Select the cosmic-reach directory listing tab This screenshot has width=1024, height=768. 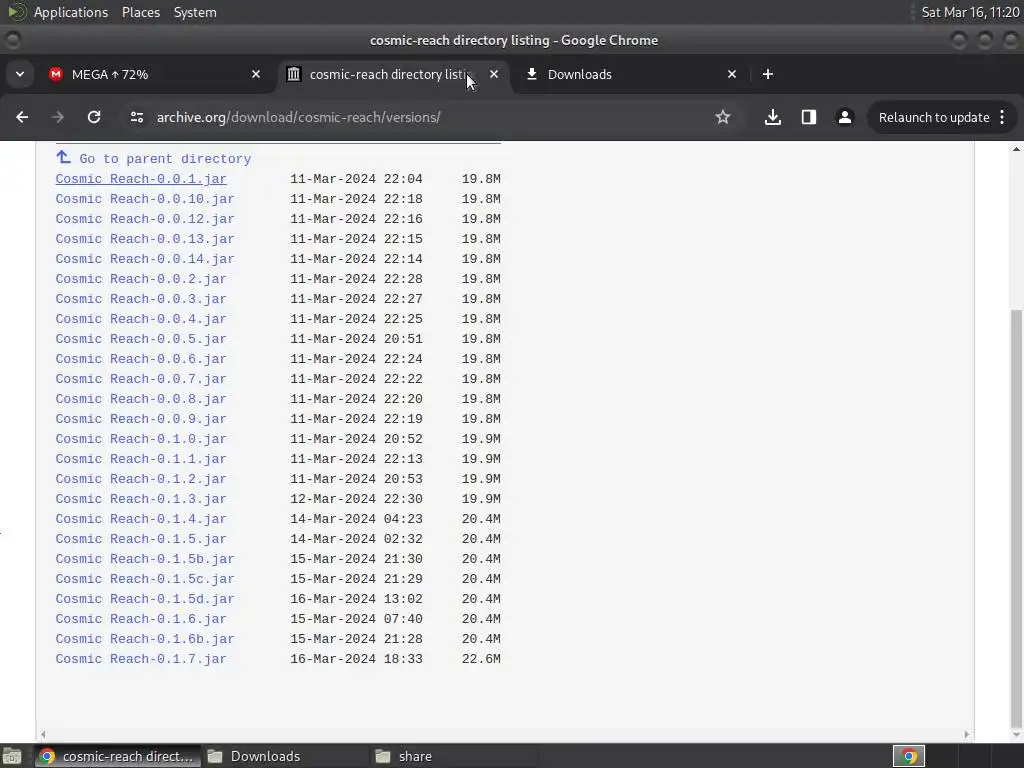[394, 74]
